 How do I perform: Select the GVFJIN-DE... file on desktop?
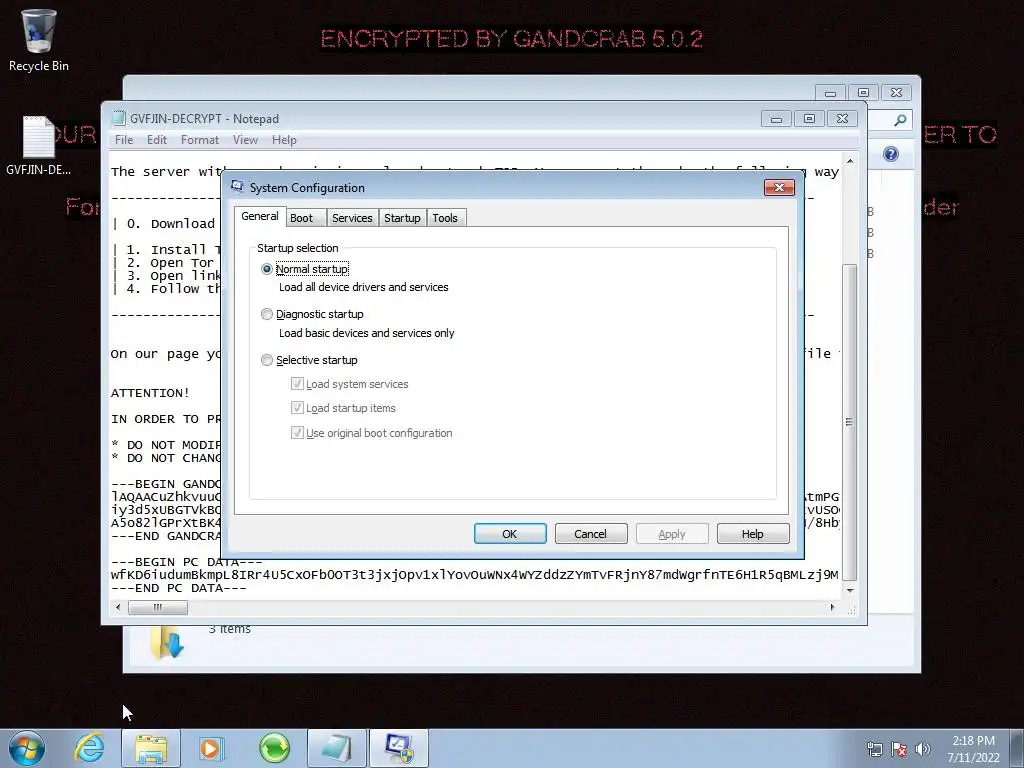[38, 145]
